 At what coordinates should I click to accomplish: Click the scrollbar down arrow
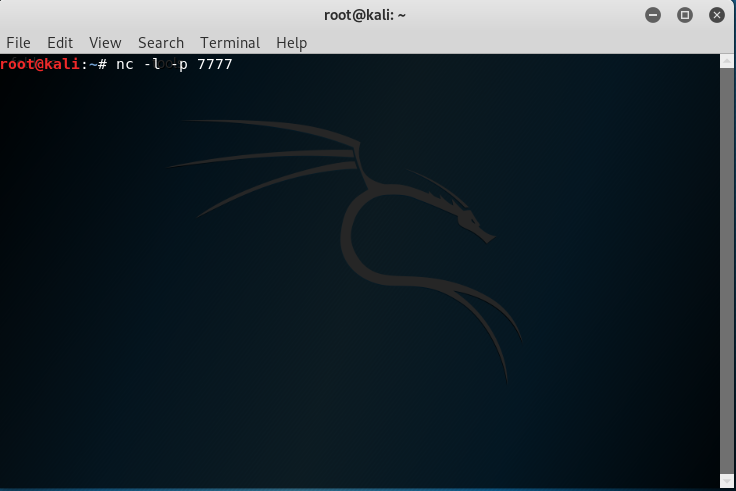(727, 481)
